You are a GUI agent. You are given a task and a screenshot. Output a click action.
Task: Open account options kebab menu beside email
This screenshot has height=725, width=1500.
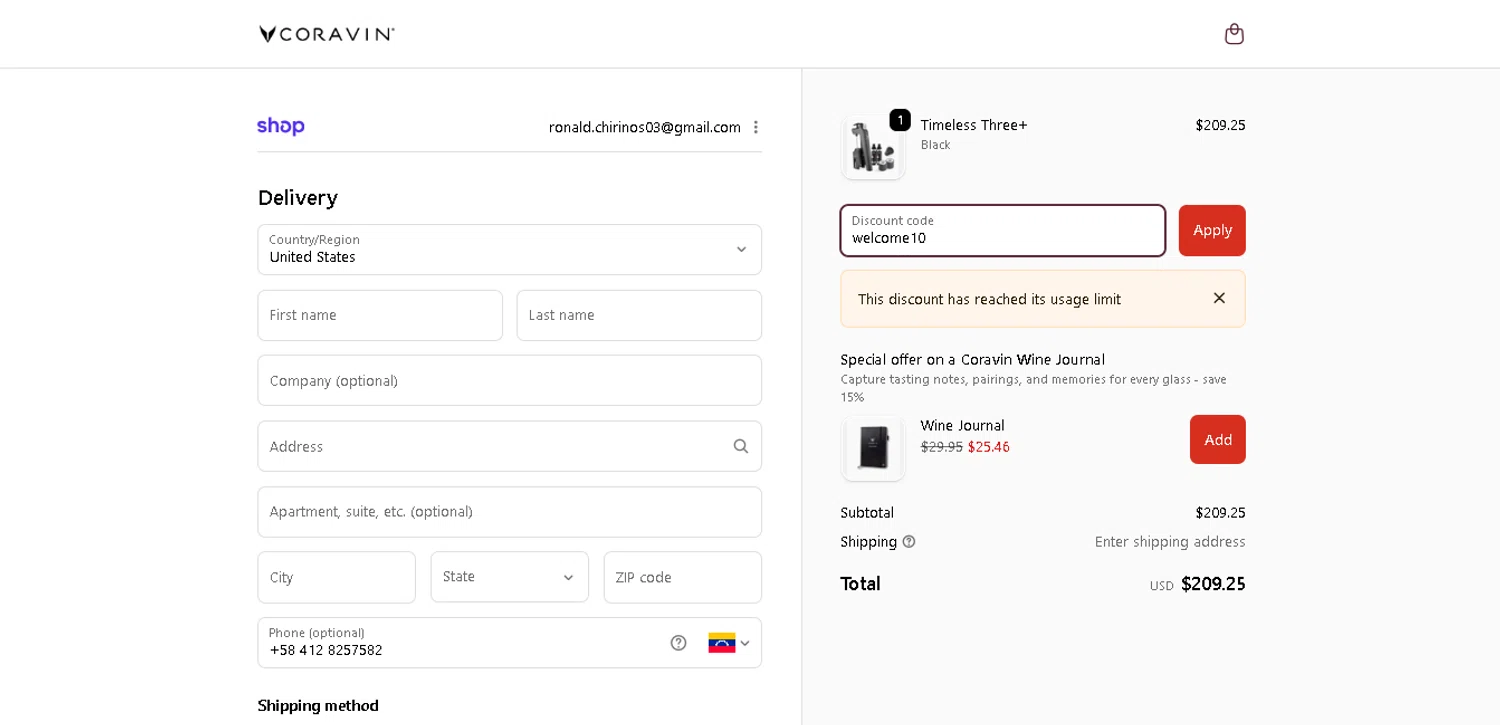click(756, 127)
